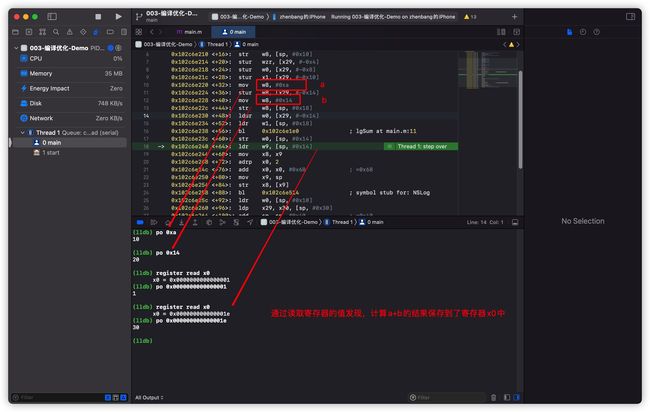This screenshot has width=650, height=412.
Task: Collapse the 003-编译优化-Demo process tree
Action: click(16, 48)
